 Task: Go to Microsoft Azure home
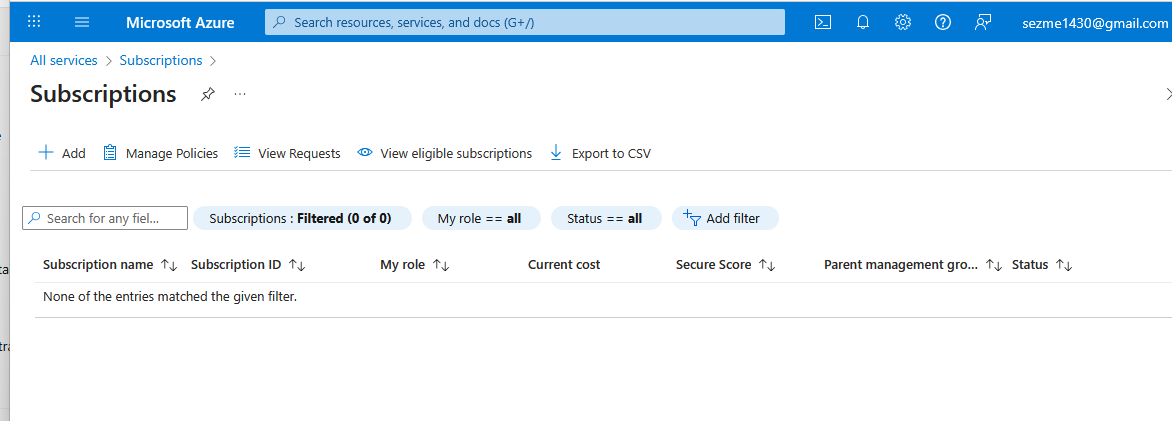(180, 22)
